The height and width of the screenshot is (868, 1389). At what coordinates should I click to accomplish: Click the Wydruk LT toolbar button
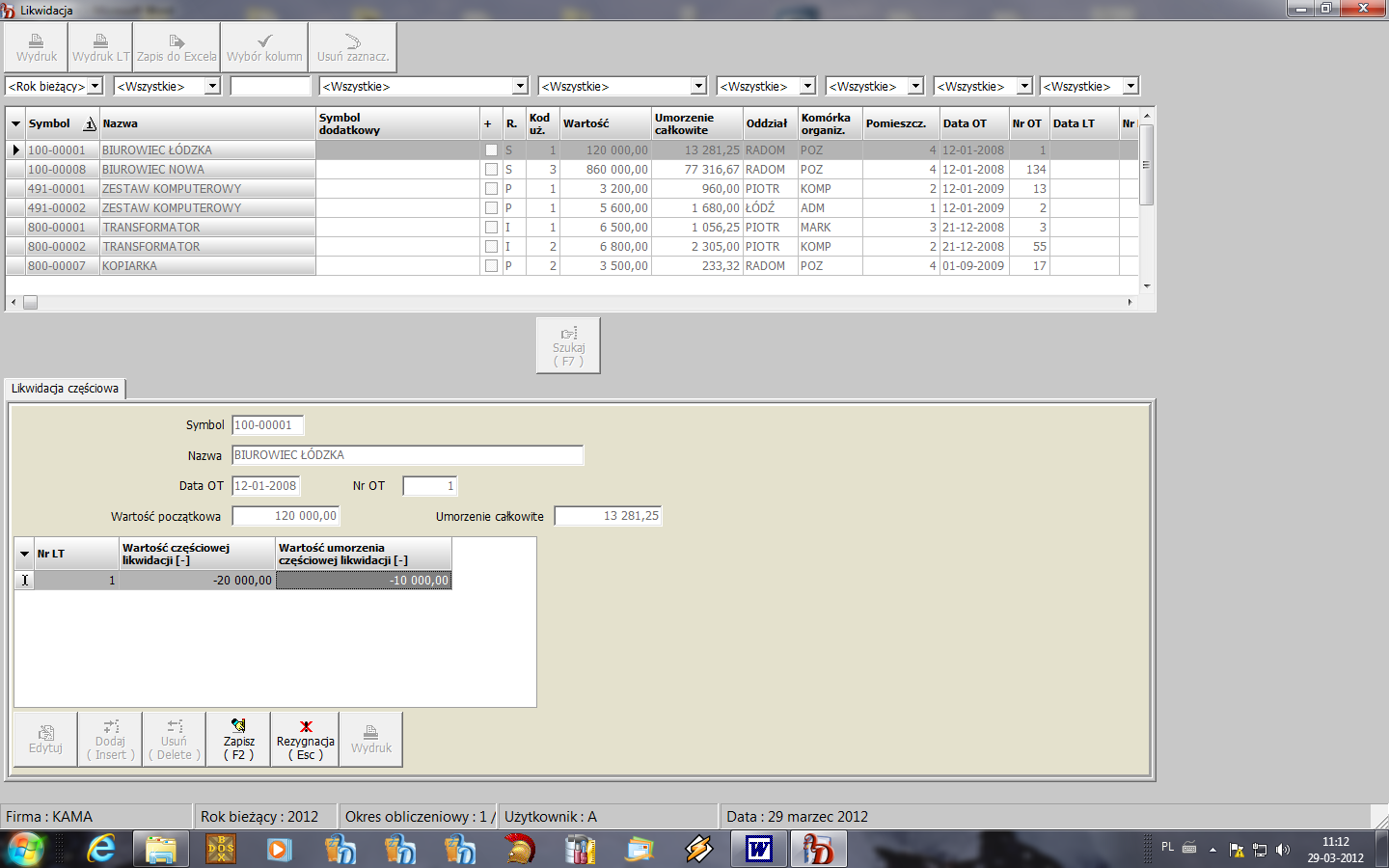click(100, 47)
